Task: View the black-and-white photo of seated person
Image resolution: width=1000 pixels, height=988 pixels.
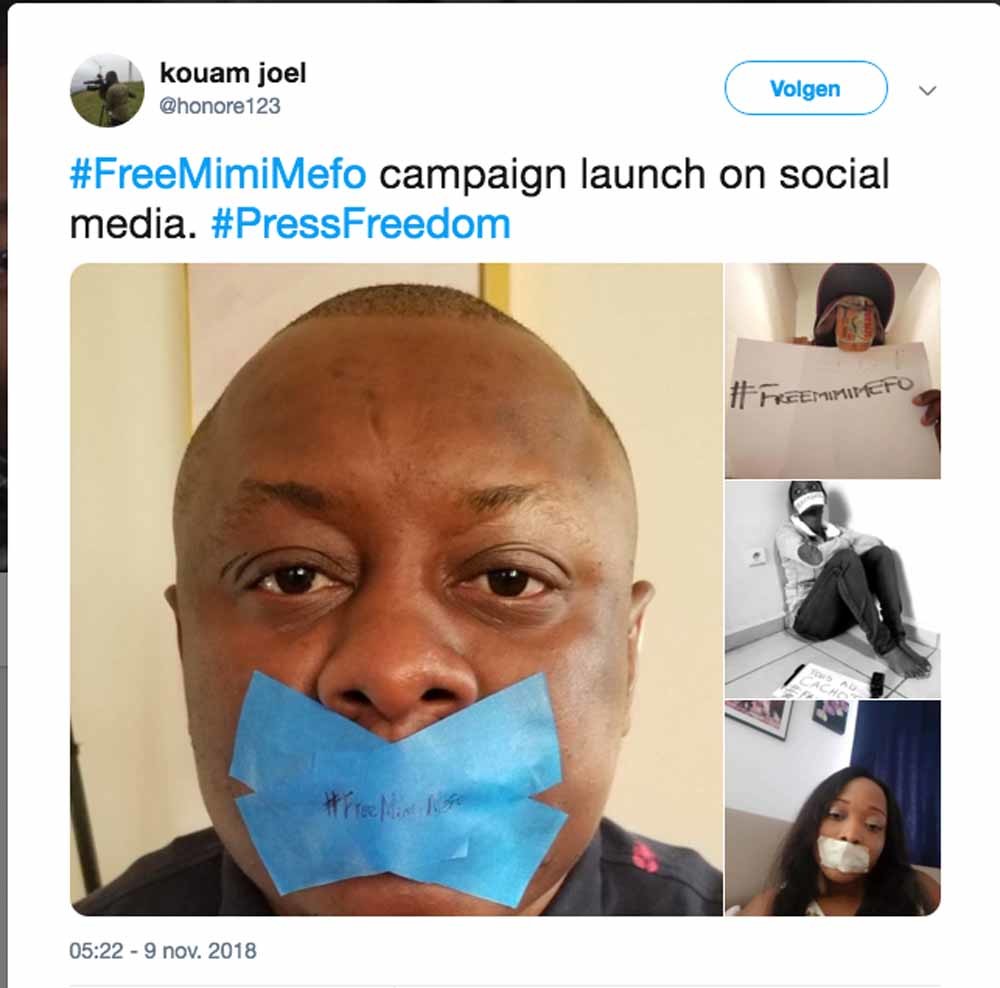Action: tap(832, 588)
